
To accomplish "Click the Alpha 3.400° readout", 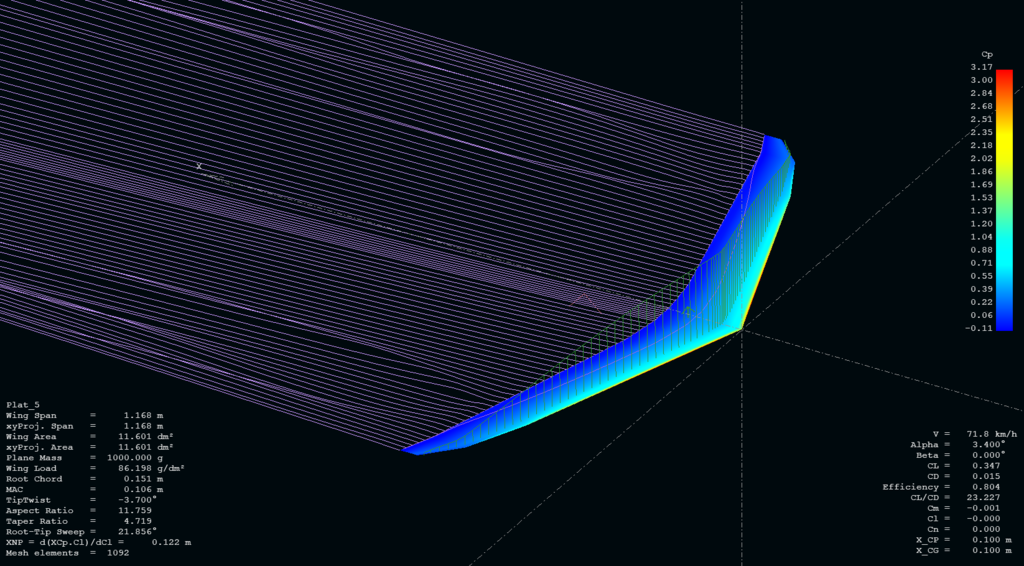I will click(x=962, y=444).
